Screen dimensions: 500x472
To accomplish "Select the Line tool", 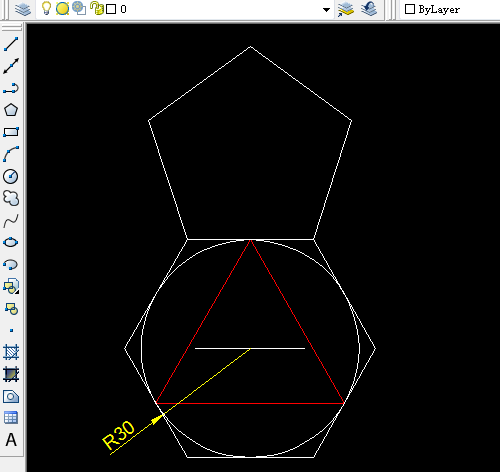I will coord(11,44).
